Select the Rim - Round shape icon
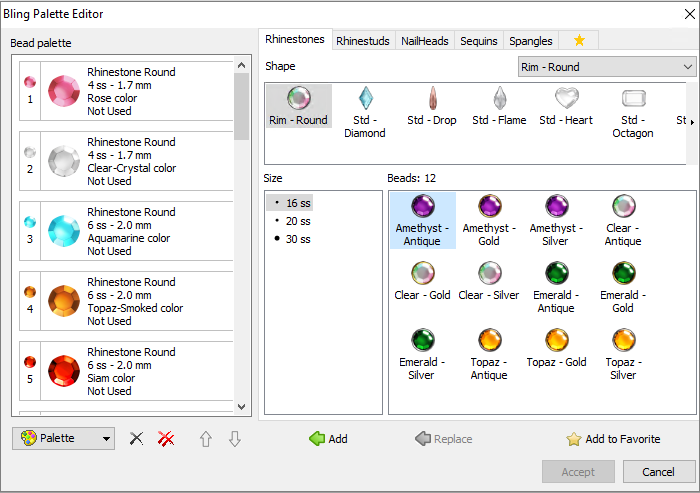The height and width of the screenshot is (493, 700). (x=299, y=106)
